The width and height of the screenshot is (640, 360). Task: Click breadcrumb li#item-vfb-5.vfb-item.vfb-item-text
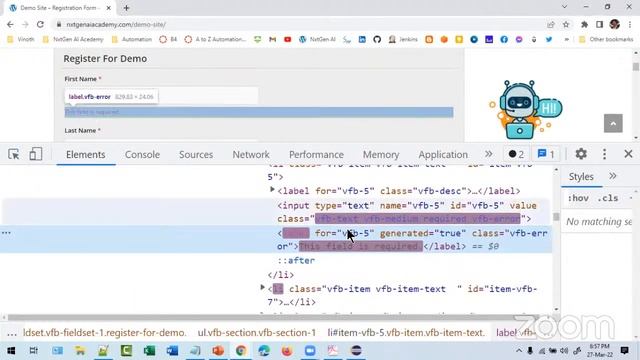pos(406,333)
